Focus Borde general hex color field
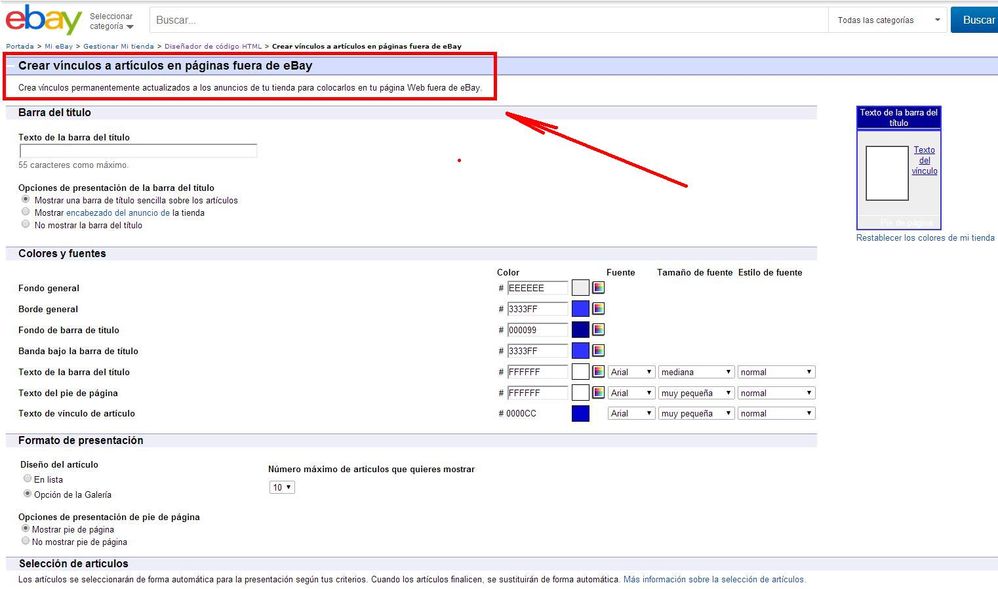The width and height of the screenshot is (998, 589). [537, 309]
